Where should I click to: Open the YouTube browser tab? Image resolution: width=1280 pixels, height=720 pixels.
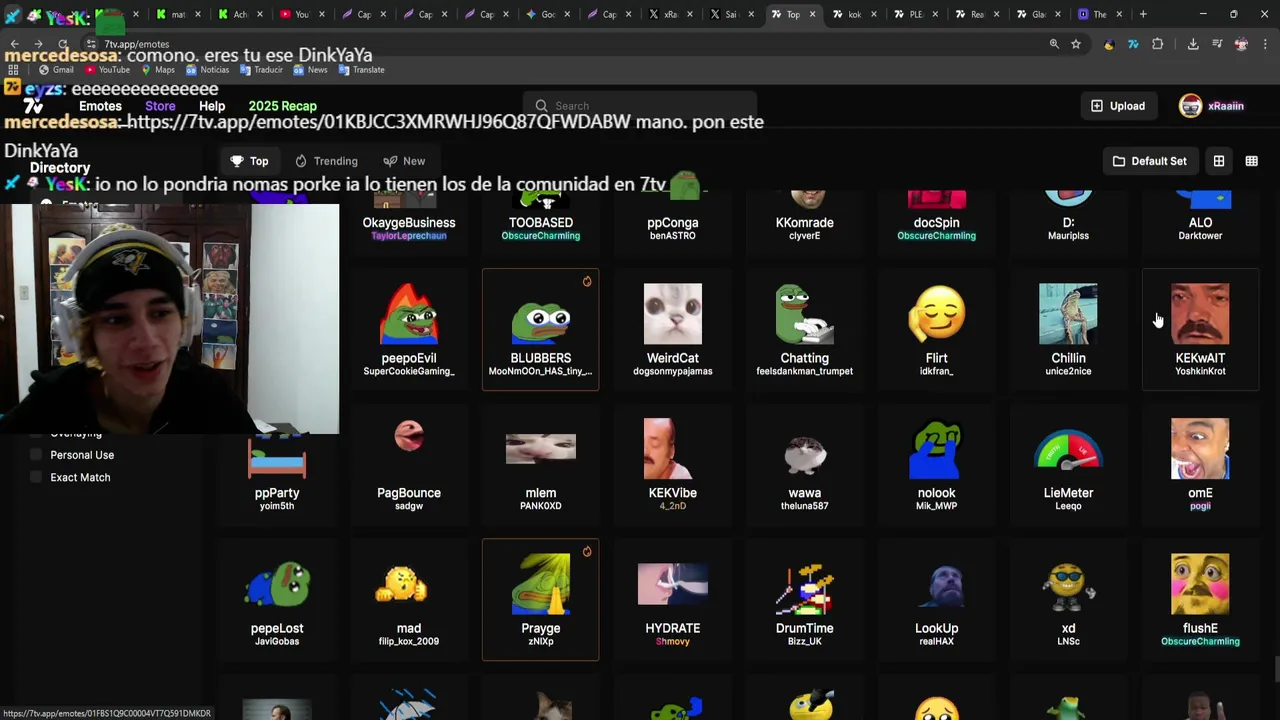coord(301,14)
